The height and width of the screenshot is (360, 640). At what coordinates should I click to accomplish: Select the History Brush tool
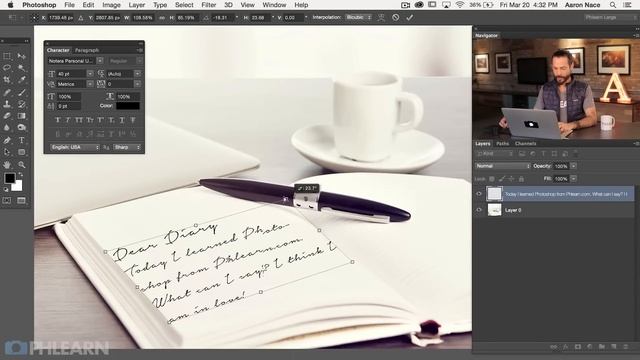pos(22,104)
